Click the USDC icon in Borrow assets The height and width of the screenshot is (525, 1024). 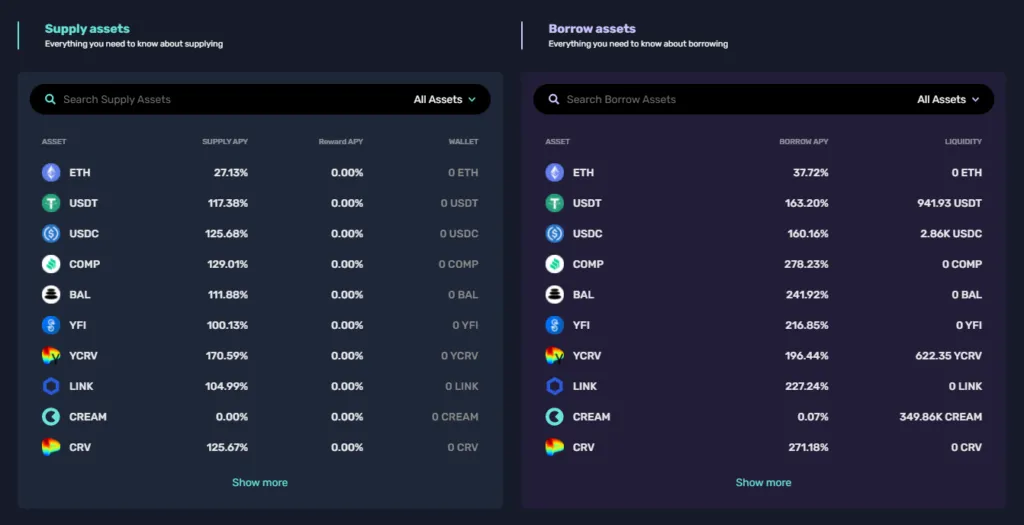554,234
